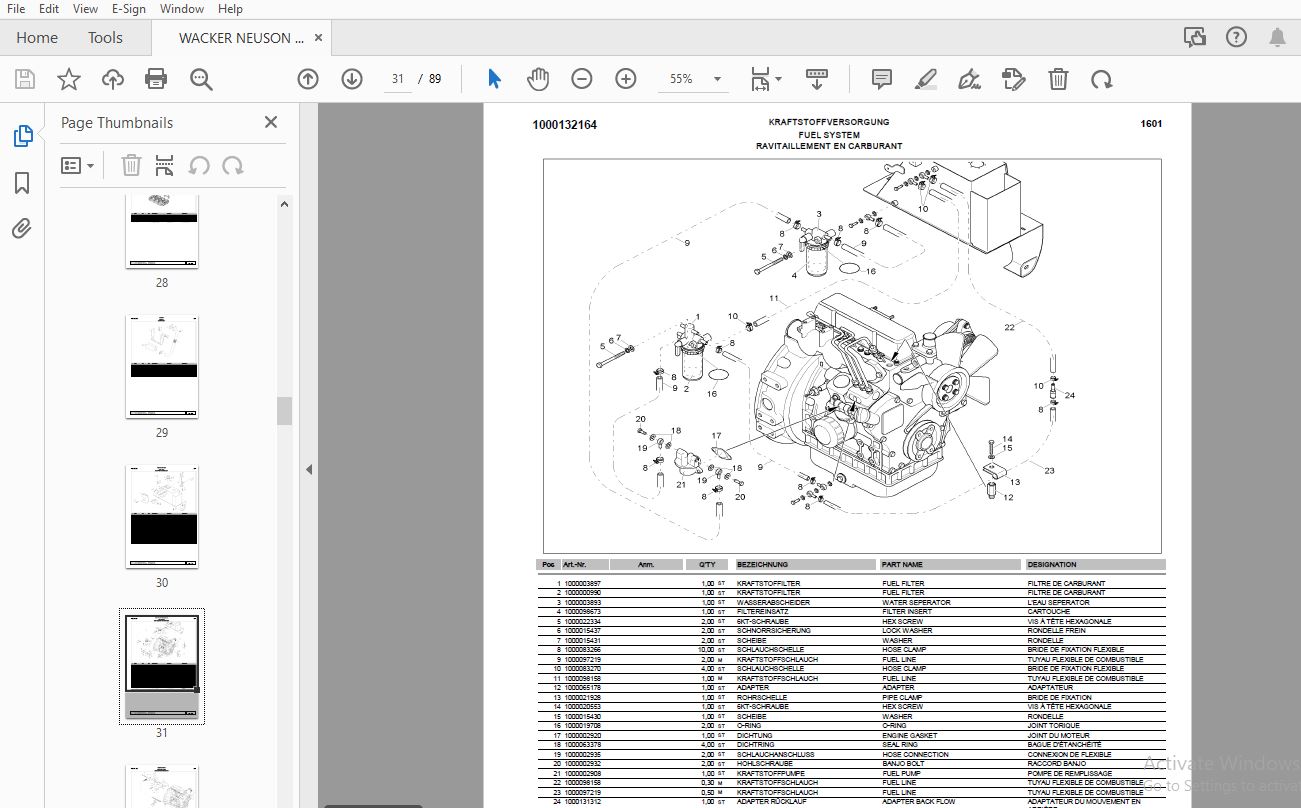Print the document using the printer icon

156,79
